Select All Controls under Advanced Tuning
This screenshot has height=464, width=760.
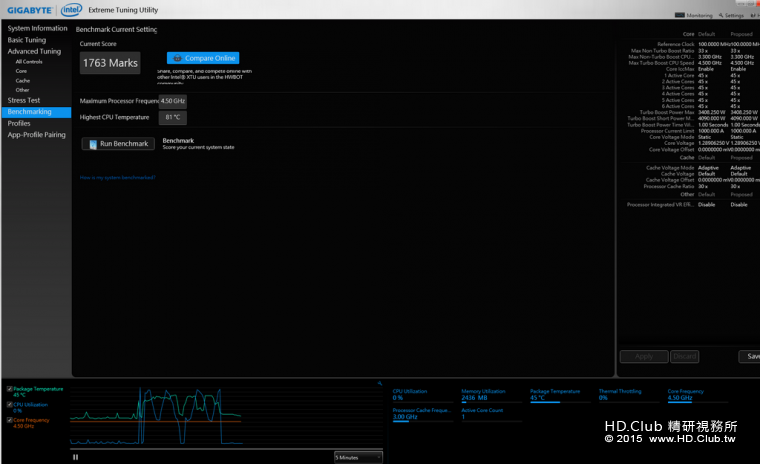coord(29,62)
